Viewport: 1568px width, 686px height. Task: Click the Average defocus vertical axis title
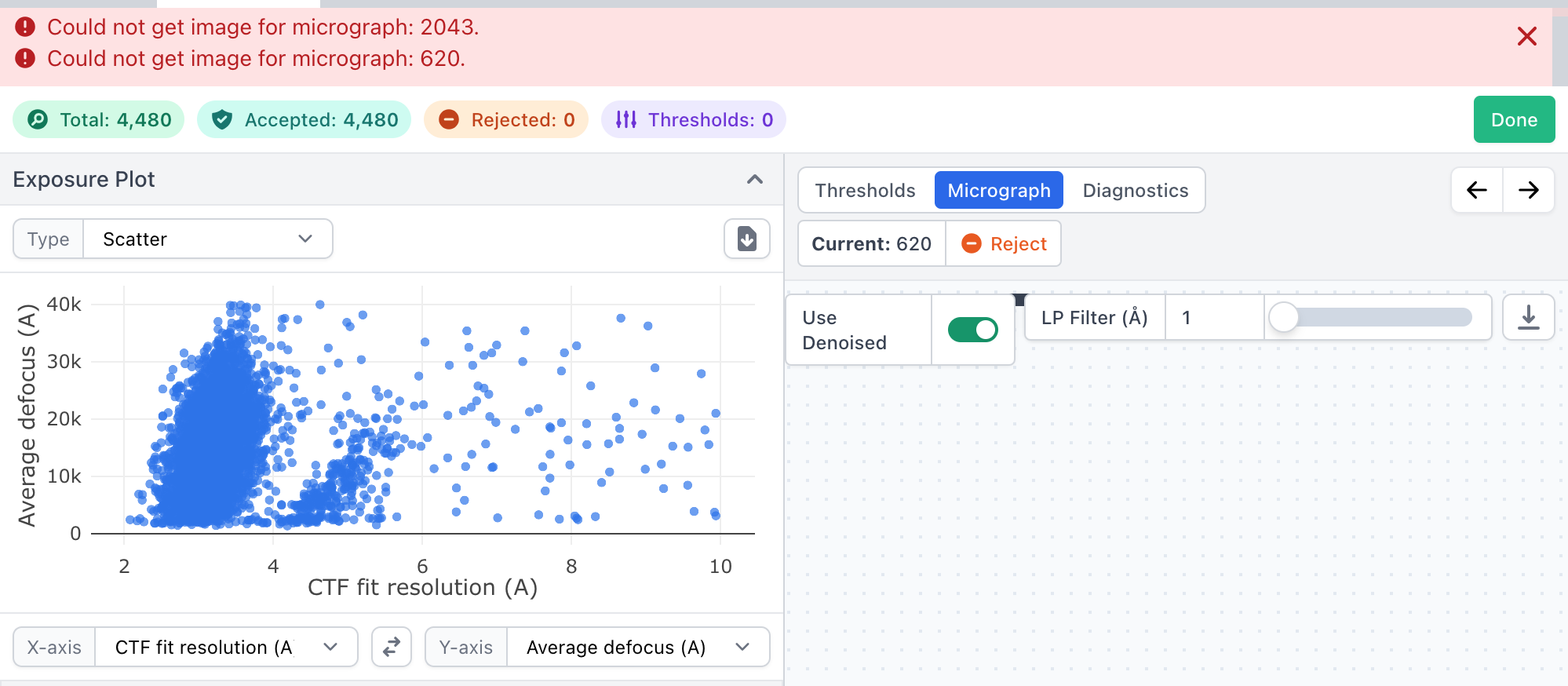click(27, 414)
